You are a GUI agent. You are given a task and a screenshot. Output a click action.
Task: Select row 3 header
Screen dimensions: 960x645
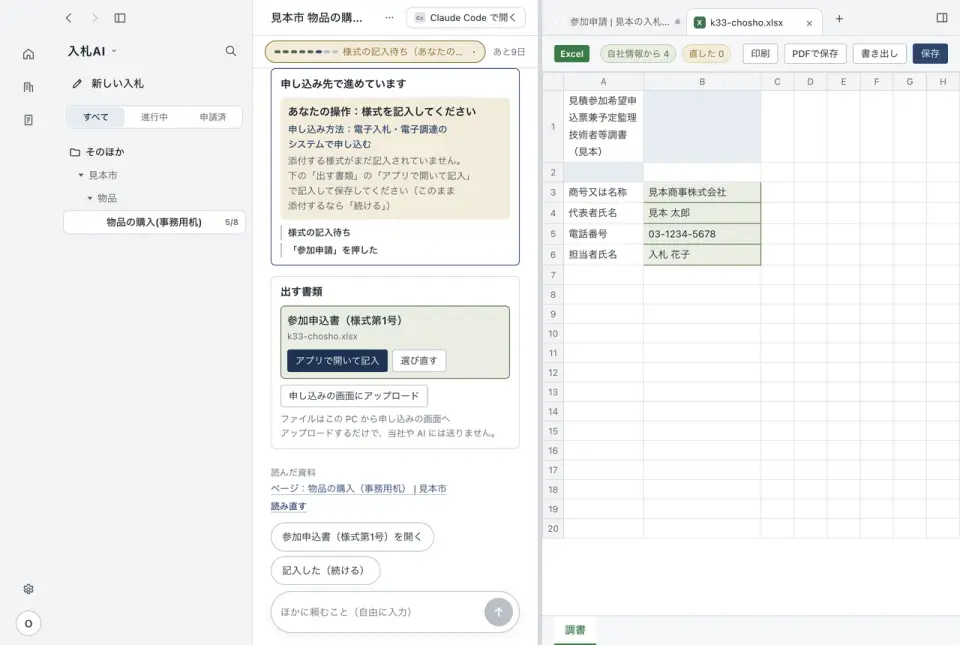[x=553, y=192]
